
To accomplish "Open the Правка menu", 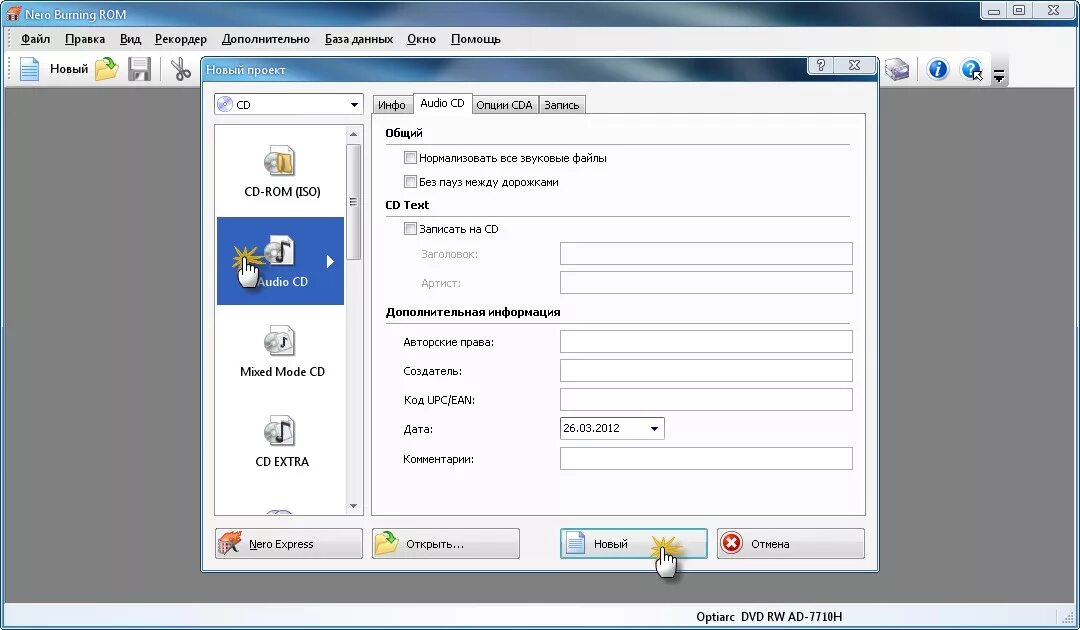I will [85, 39].
